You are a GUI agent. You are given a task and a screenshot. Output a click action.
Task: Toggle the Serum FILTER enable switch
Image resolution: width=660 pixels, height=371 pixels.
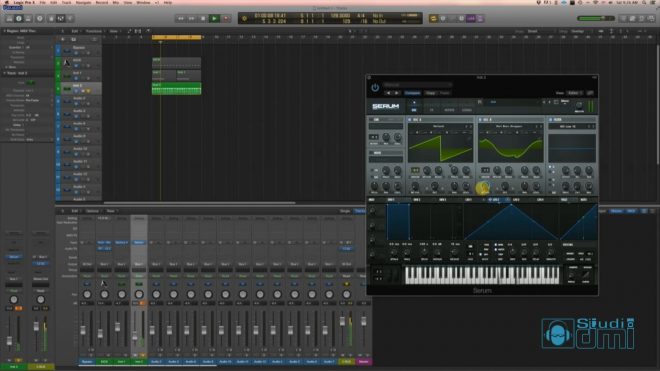click(x=551, y=120)
